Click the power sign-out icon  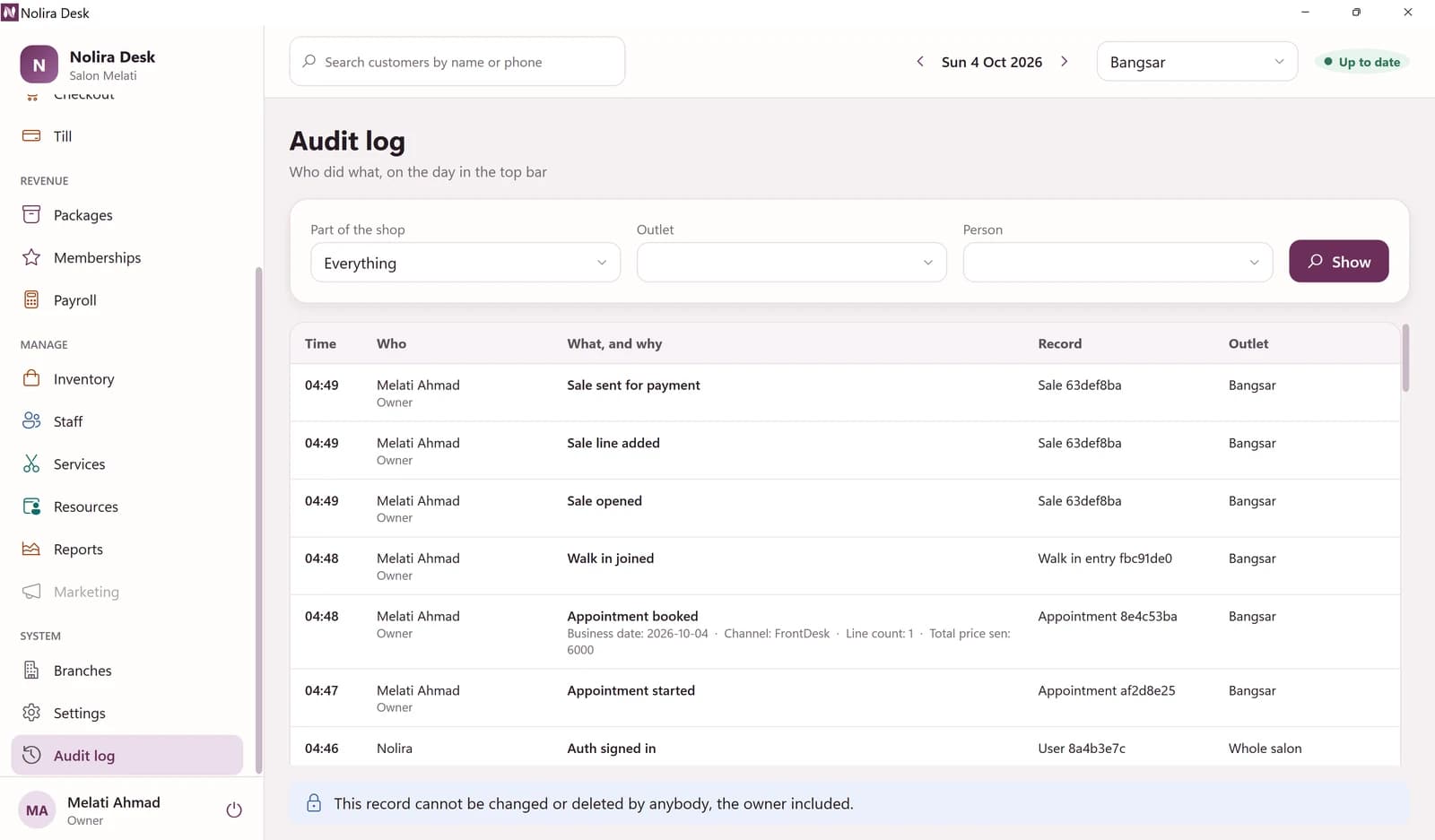[x=234, y=810]
